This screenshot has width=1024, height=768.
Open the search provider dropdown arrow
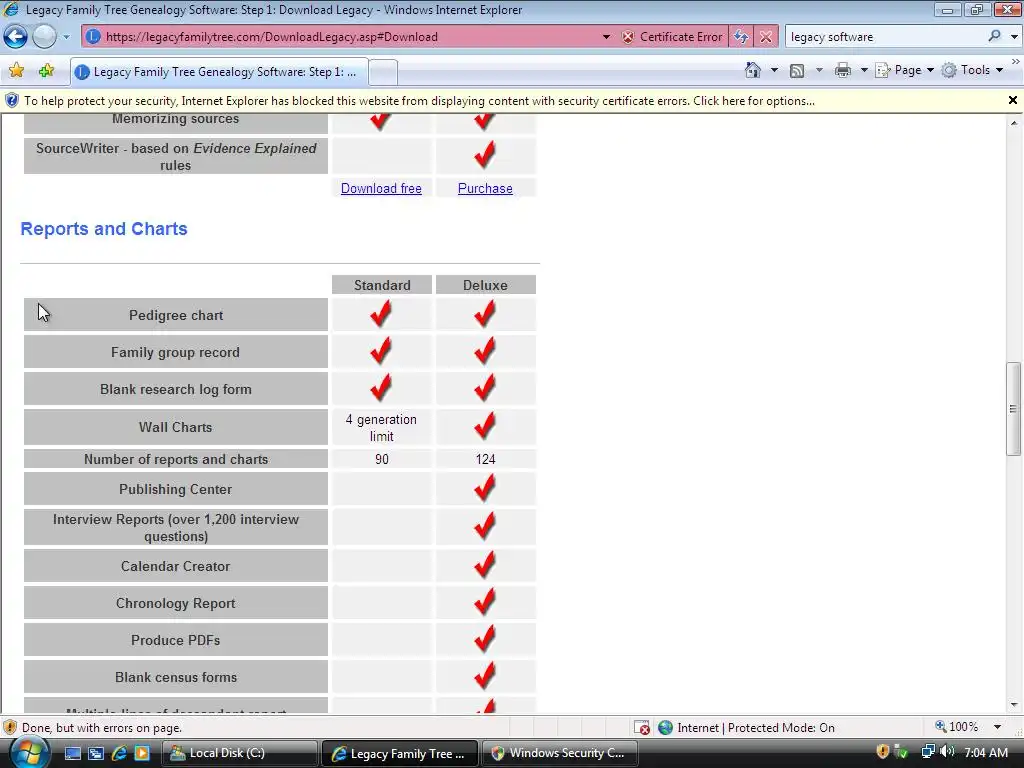pyautogui.click(x=1014, y=37)
